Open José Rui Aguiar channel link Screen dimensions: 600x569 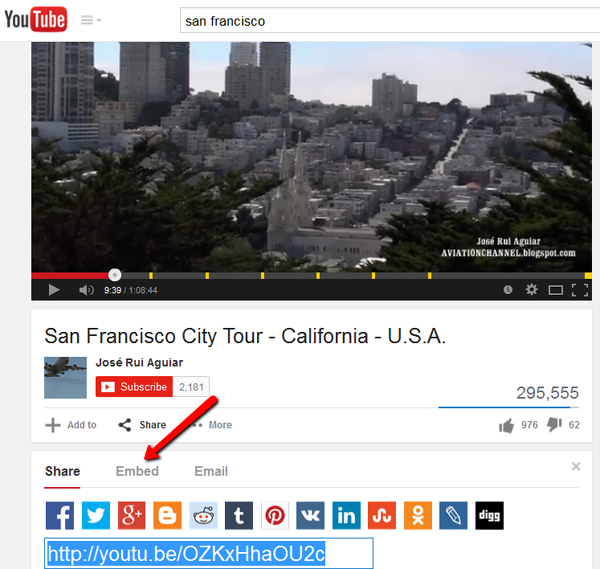click(x=139, y=362)
